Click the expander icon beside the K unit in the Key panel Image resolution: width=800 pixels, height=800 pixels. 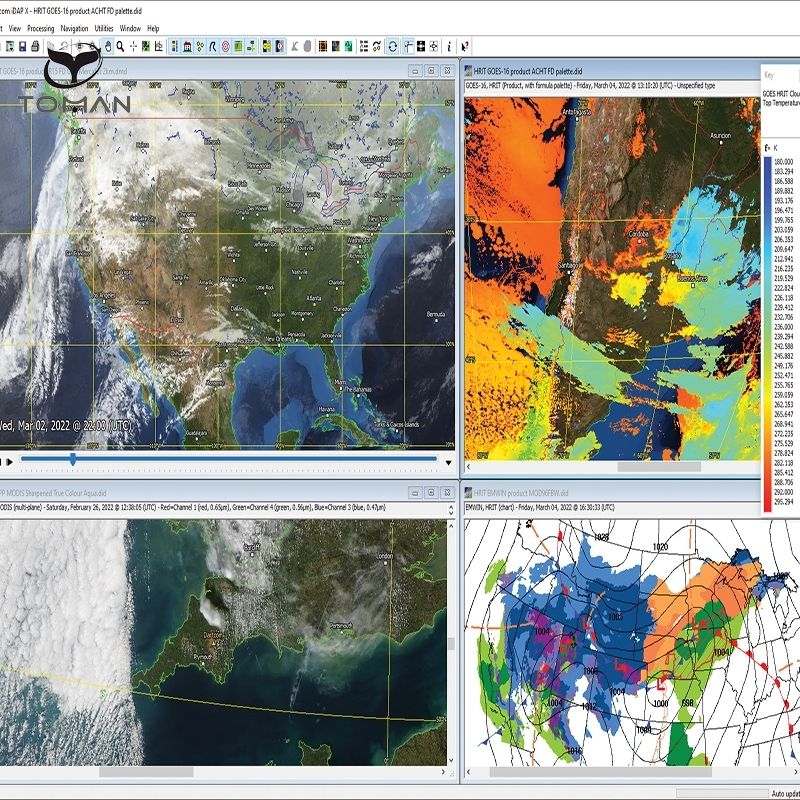[767, 148]
